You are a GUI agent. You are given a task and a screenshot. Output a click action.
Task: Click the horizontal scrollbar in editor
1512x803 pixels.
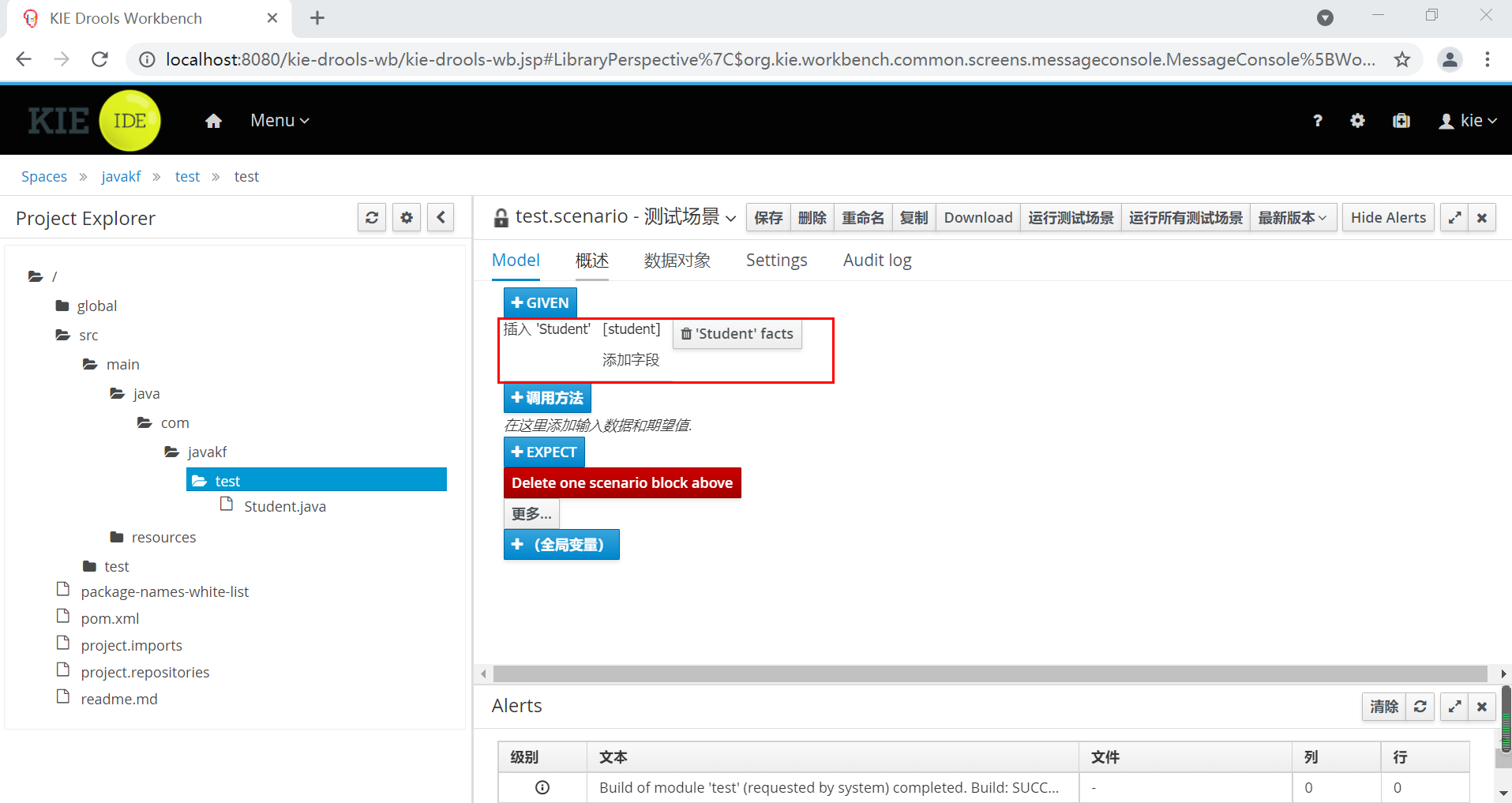pyautogui.click(x=990, y=674)
